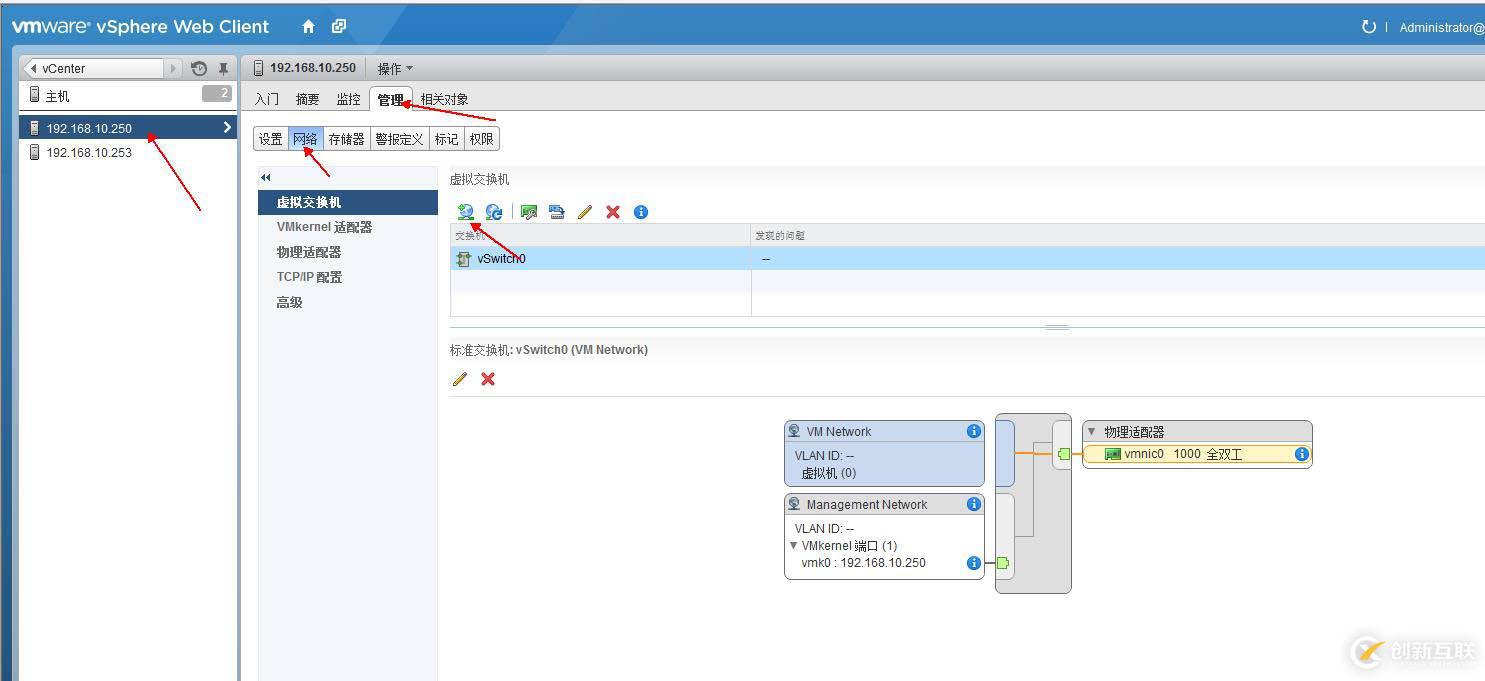Click the 设置 sub-tab button

click(271, 139)
